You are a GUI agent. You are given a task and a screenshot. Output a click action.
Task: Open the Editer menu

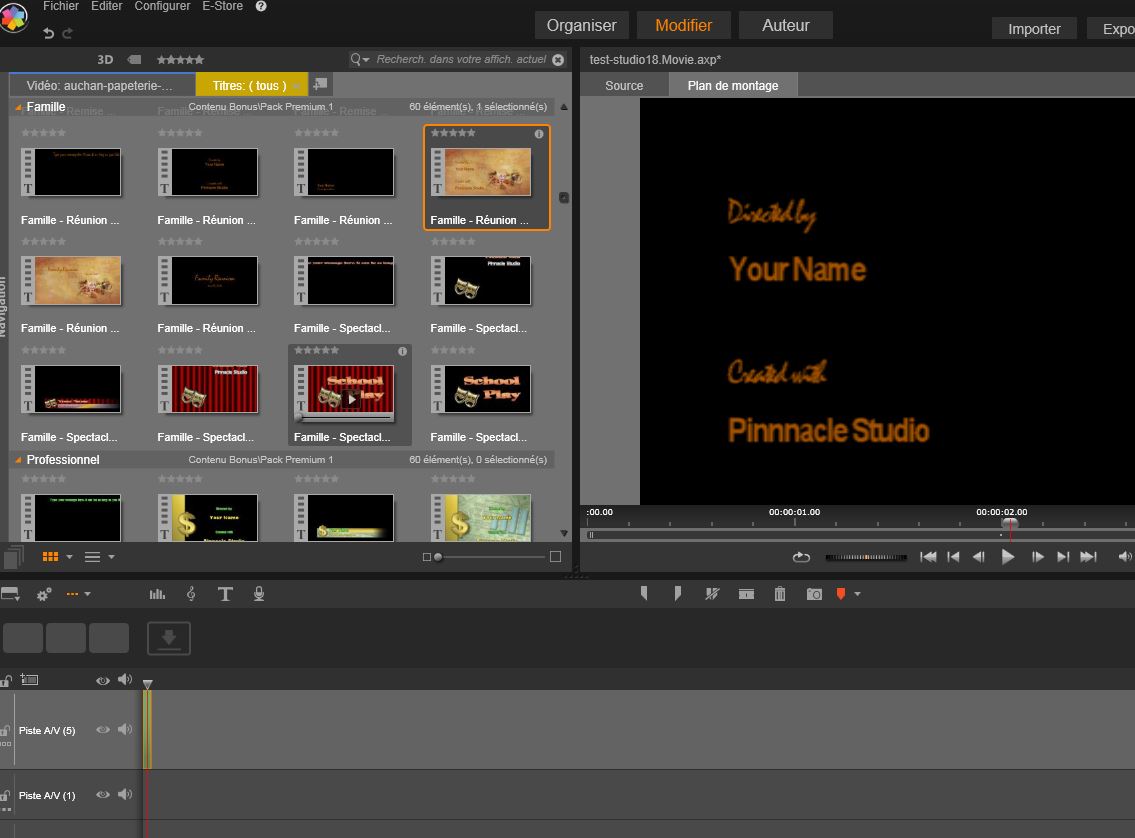[x=106, y=6]
